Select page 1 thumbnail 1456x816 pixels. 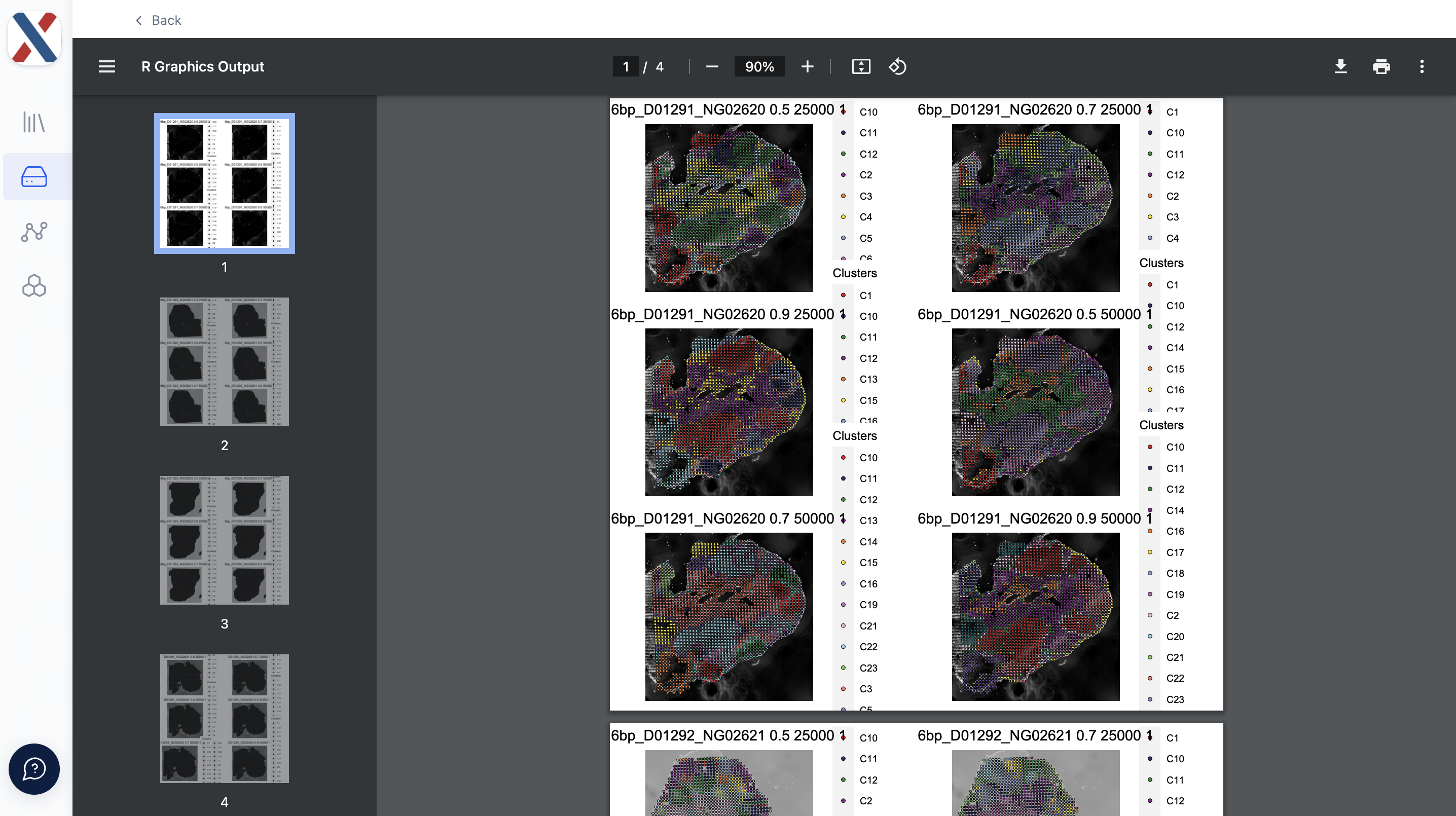(225, 183)
